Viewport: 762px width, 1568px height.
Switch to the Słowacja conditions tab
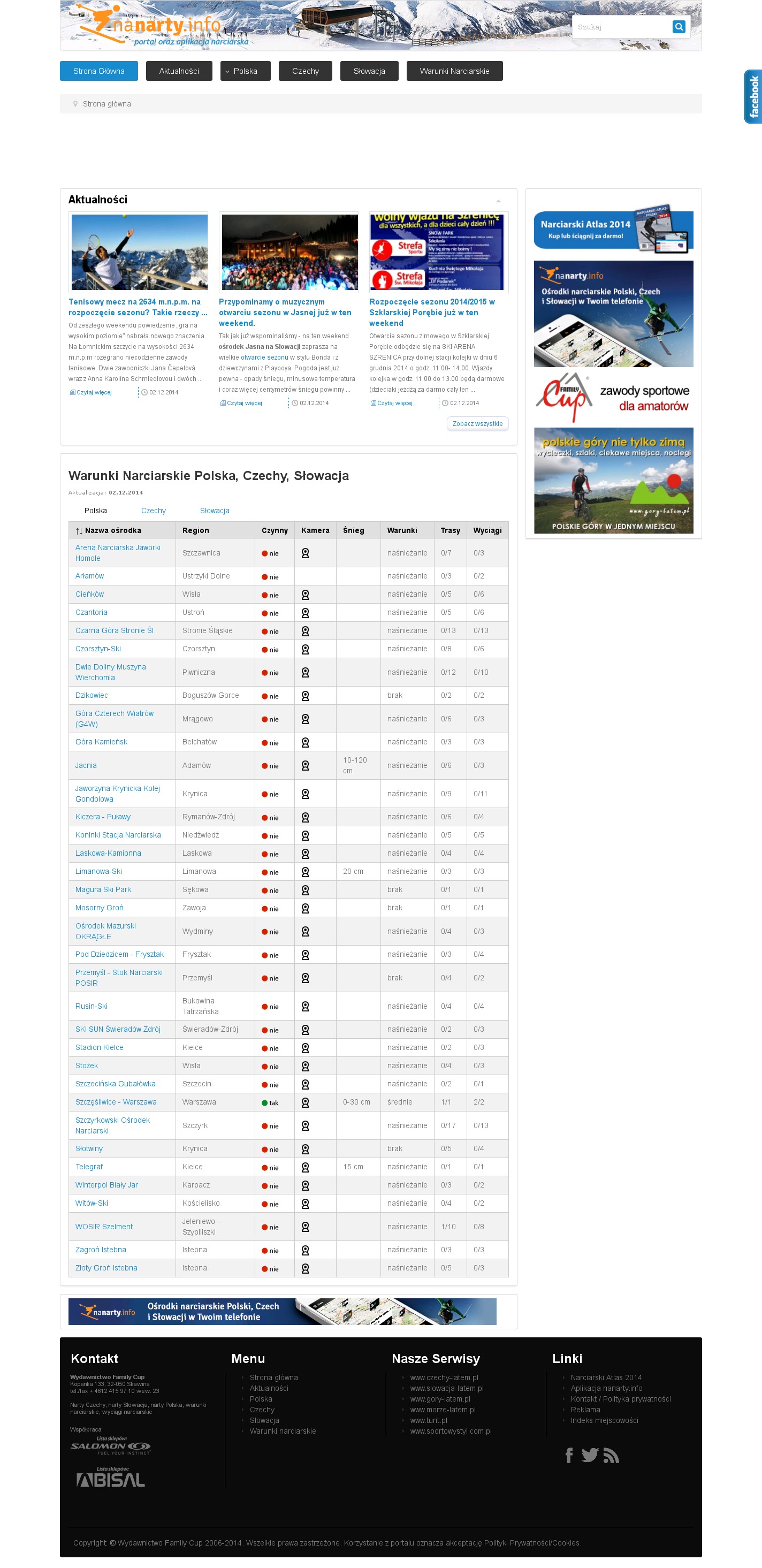coord(214,510)
